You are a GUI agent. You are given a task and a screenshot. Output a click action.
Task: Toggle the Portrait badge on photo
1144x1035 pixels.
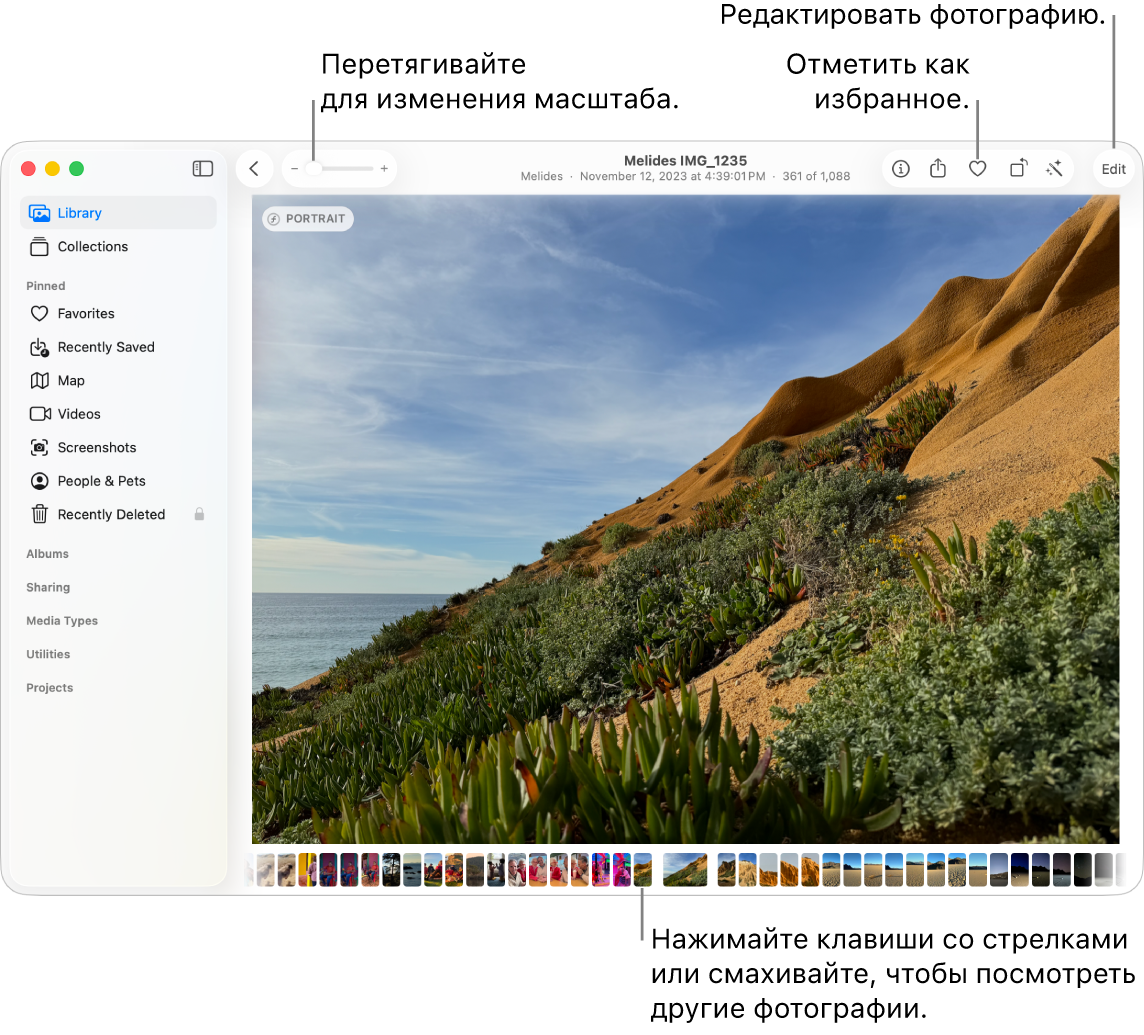307,219
